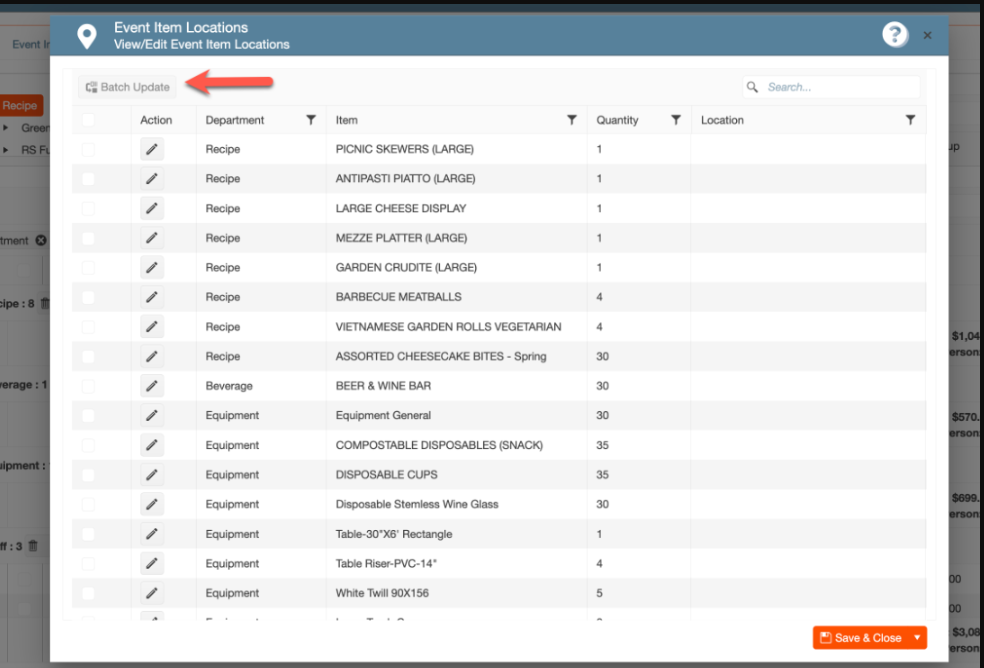
Task: Click the Location cell for MEZZE PLATTER (LARGE)
Action: tap(807, 238)
